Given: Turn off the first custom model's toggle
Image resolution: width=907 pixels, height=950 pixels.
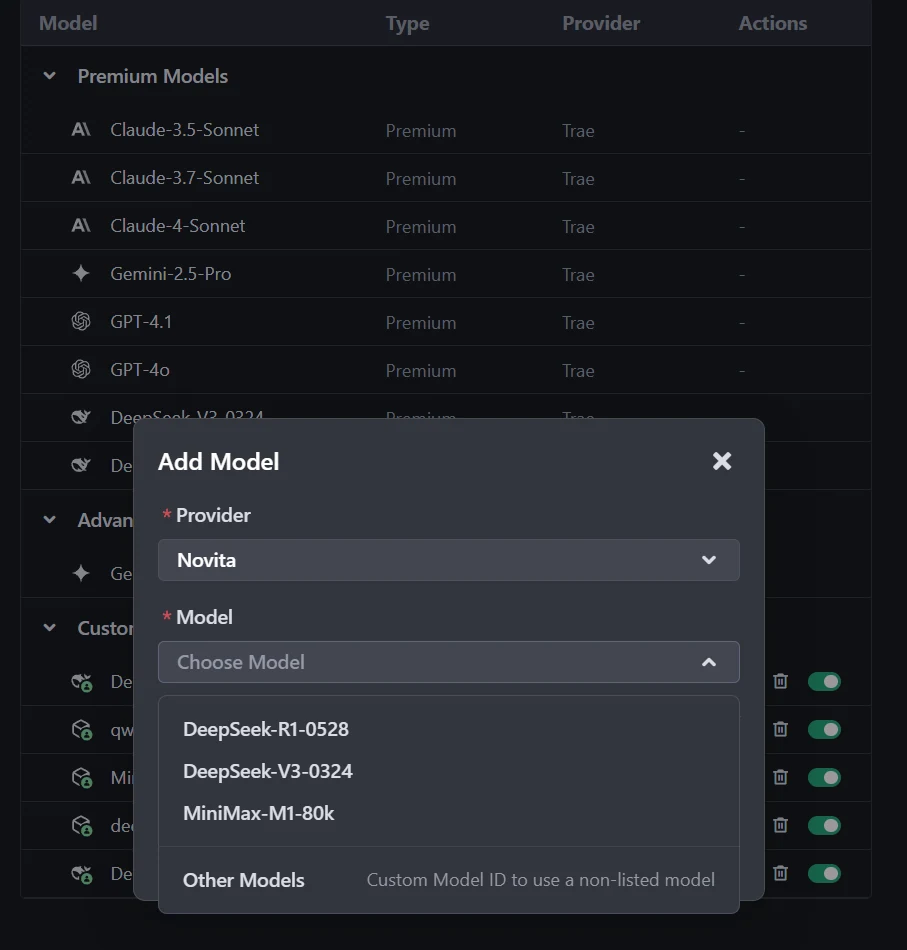Looking at the screenshot, I should [824, 682].
